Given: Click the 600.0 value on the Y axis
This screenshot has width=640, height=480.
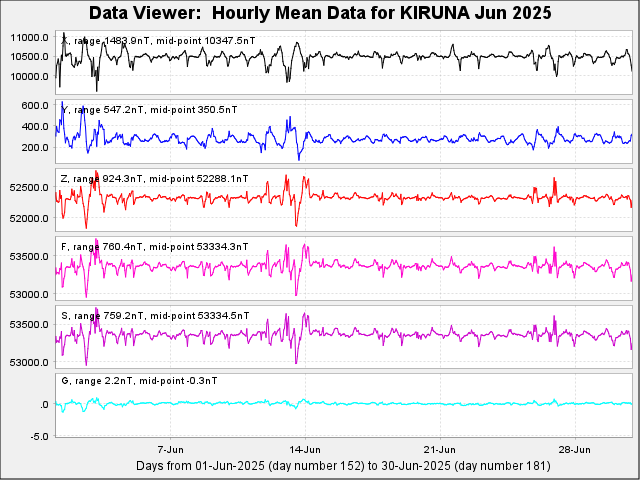Looking at the screenshot, I should pos(37,105).
